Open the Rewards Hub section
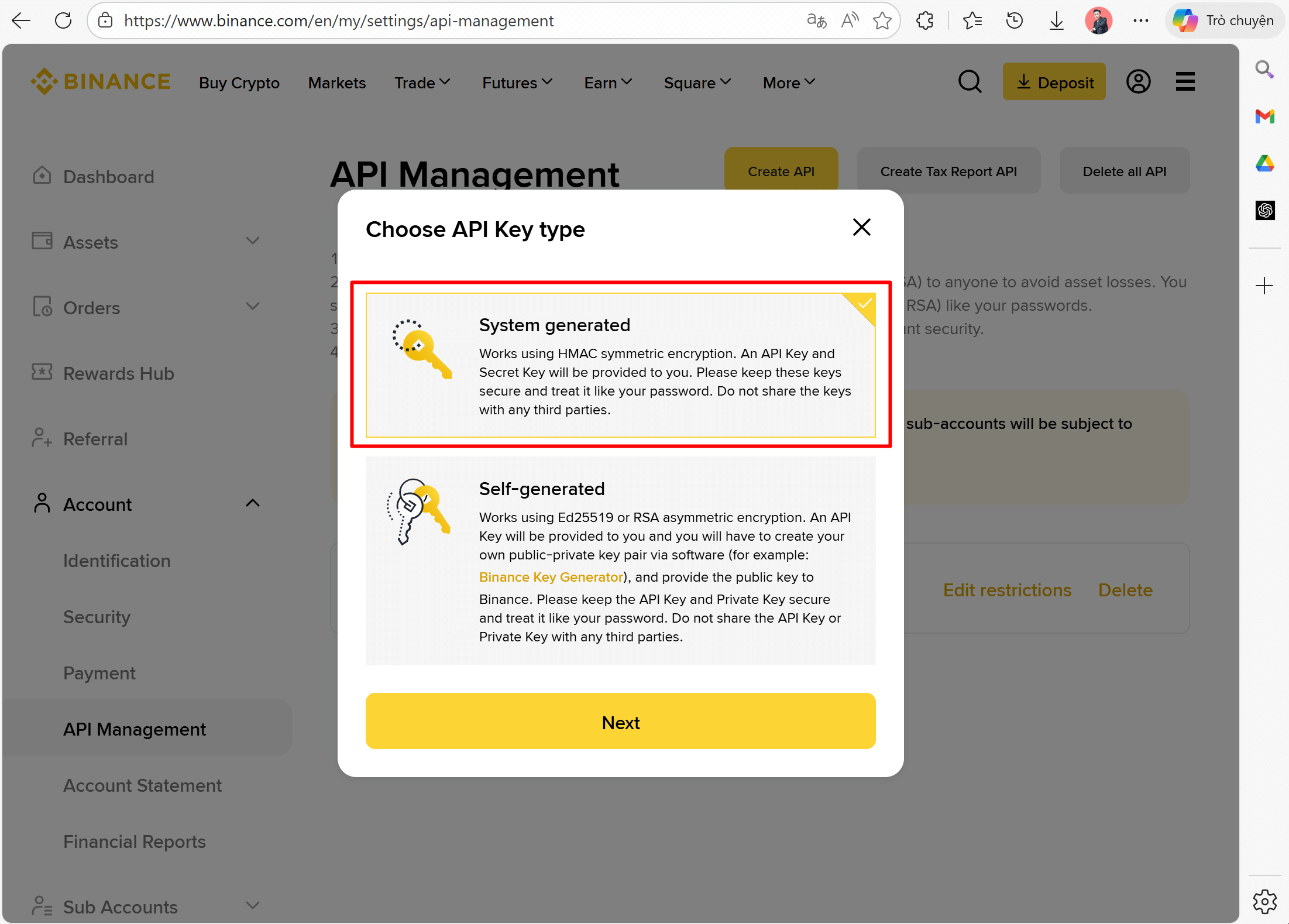The width and height of the screenshot is (1289, 924). [x=119, y=373]
